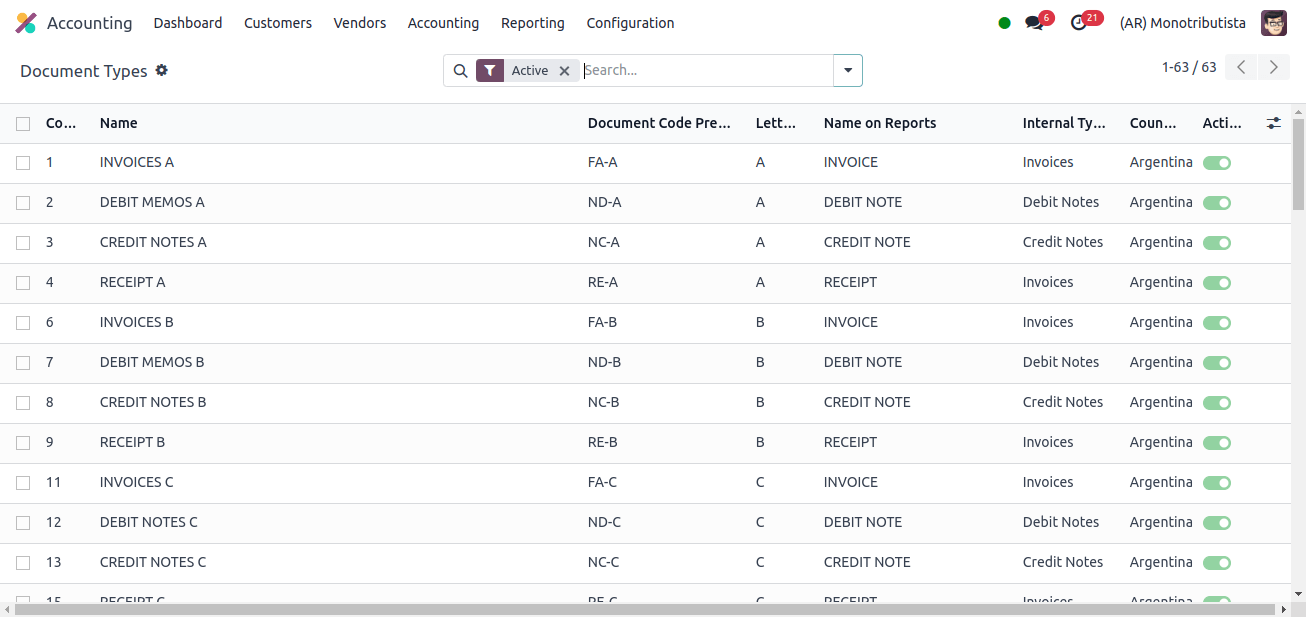Open the messages conversation icon
This screenshot has height=617, width=1306.
[x=1034, y=23]
